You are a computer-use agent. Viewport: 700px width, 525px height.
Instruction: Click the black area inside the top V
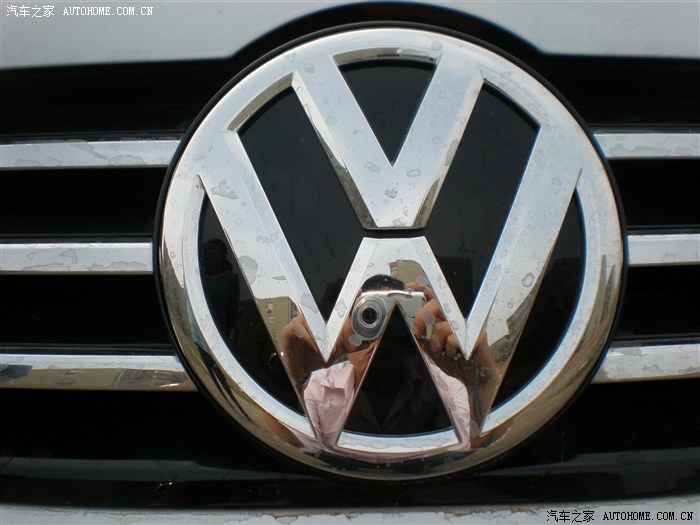coord(390,100)
